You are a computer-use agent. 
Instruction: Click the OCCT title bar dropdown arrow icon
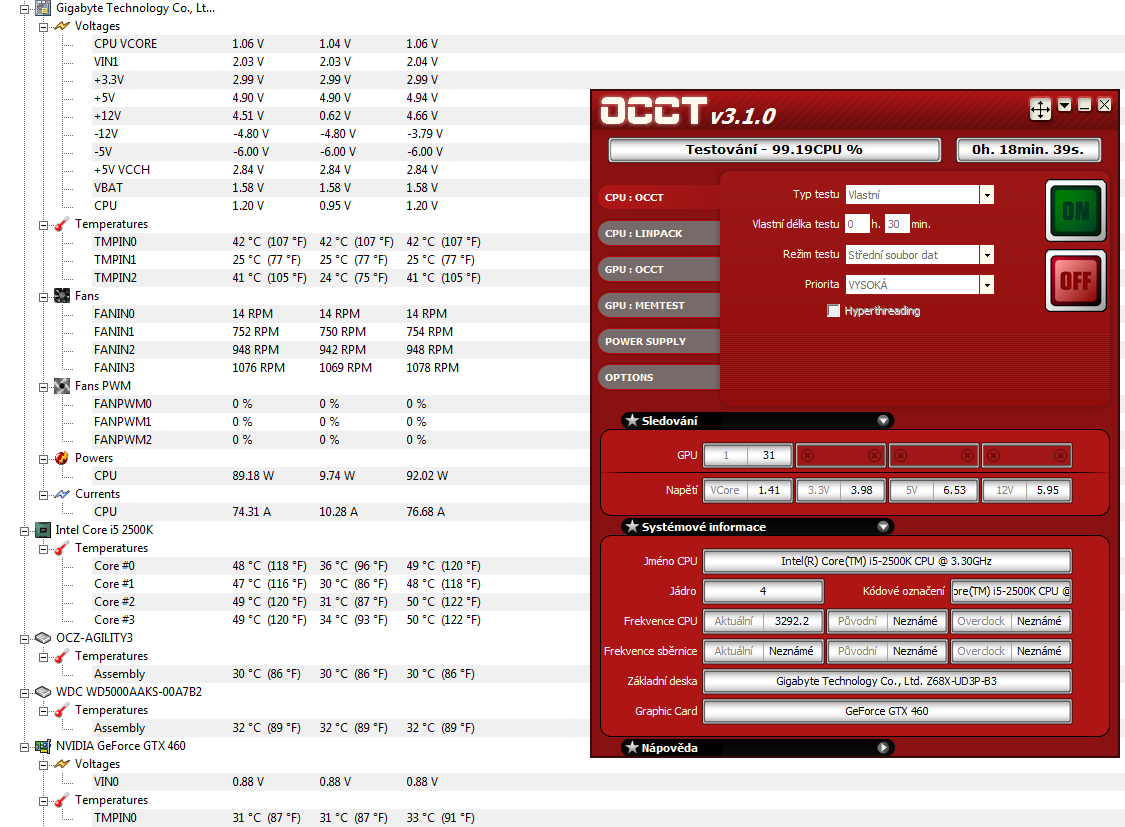coord(1065,105)
